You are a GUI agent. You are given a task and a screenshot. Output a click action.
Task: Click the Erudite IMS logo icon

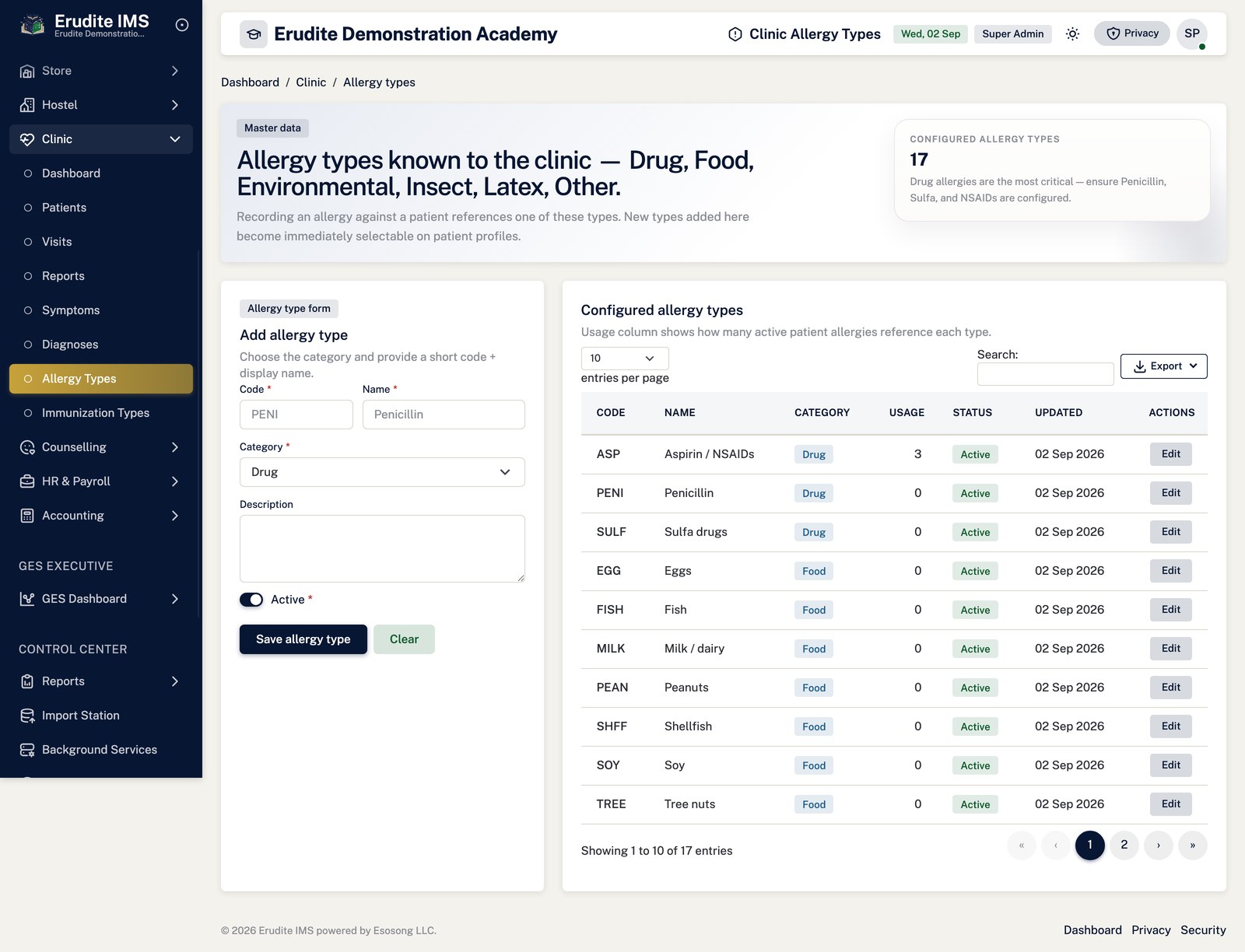coord(32,26)
